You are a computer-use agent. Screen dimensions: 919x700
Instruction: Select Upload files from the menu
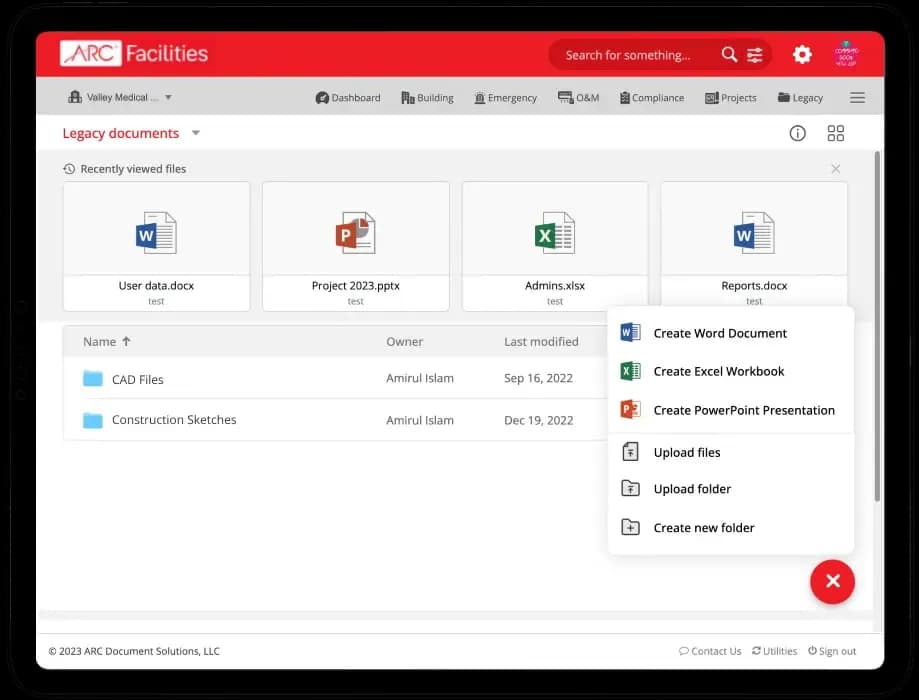point(687,452)
